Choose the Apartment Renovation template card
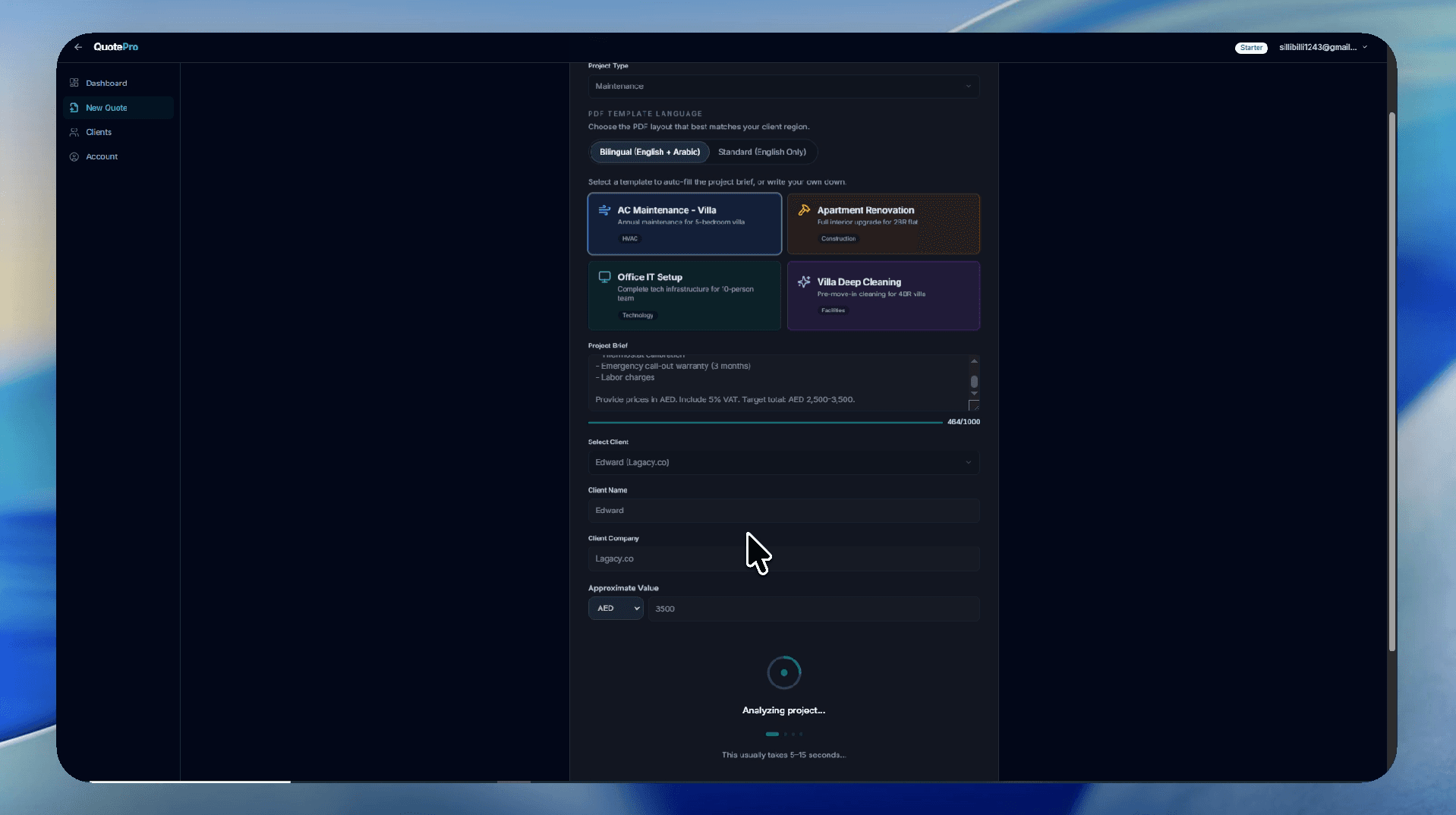Viewport: 1456px width, 815px height. click(x=884, y=224)
